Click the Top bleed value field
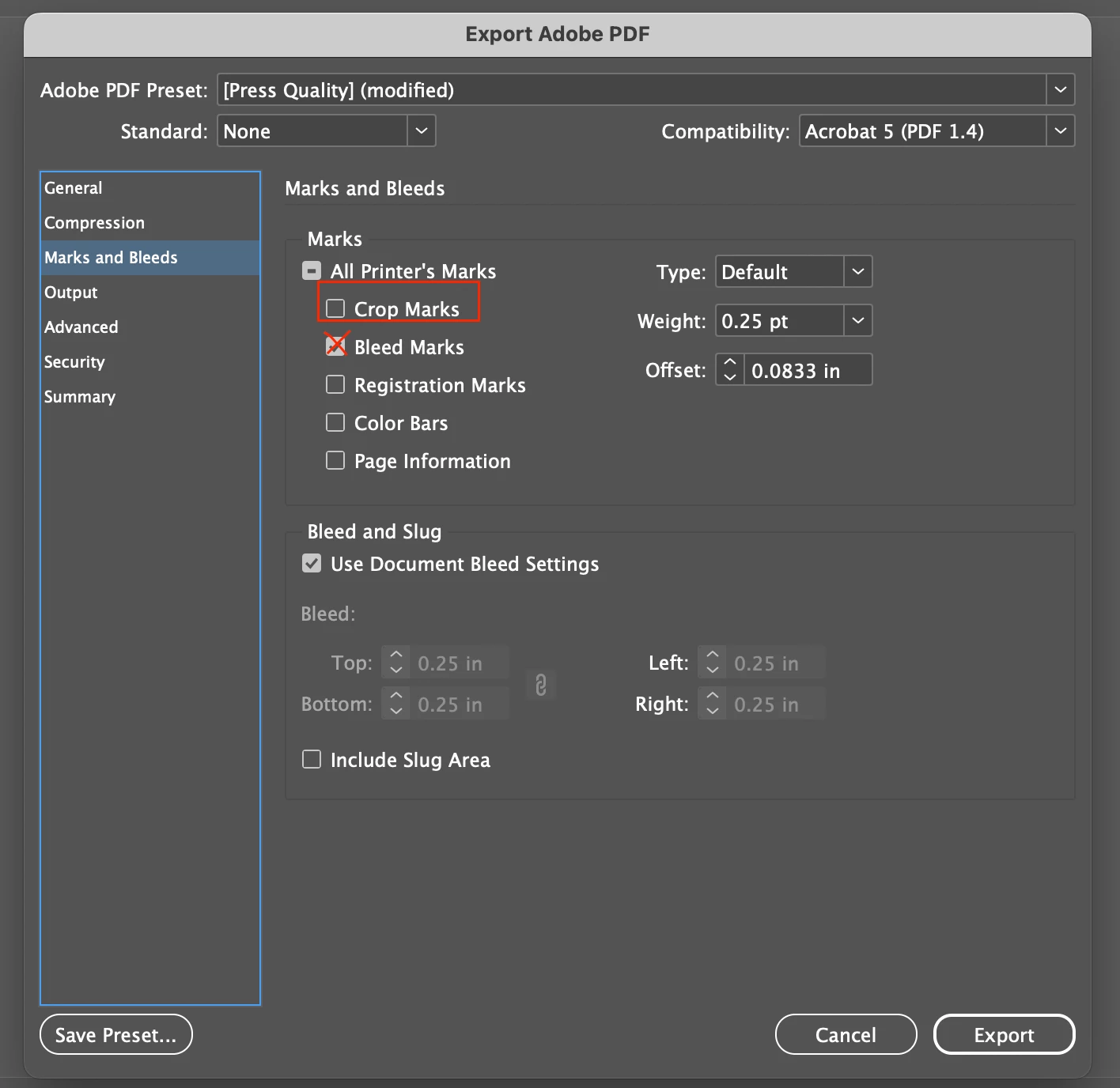The width and height of the screenshot is (1120, 1088). 460,663
